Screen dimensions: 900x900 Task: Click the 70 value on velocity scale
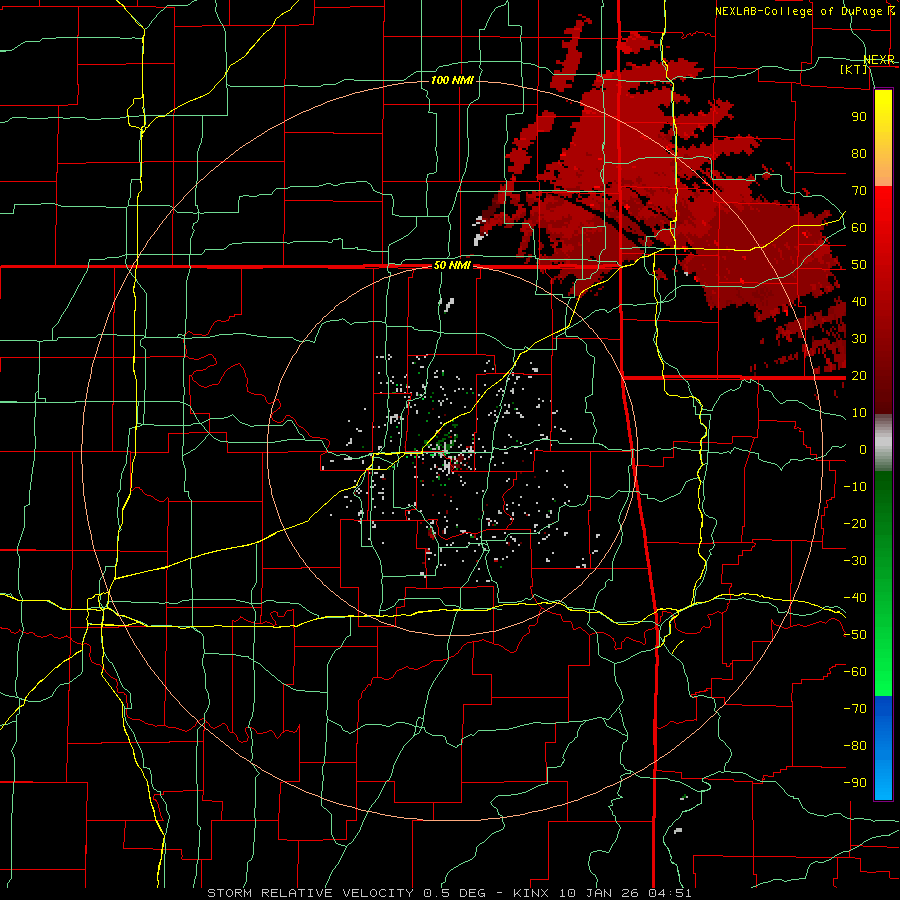(x=859, y=191)
